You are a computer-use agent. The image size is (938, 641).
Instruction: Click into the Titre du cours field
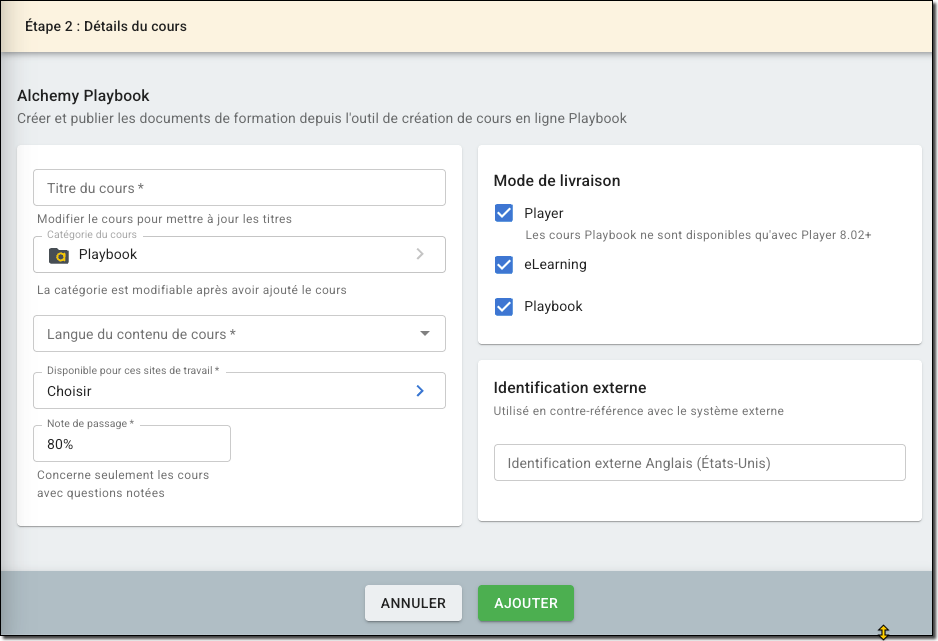coord(239,188)
